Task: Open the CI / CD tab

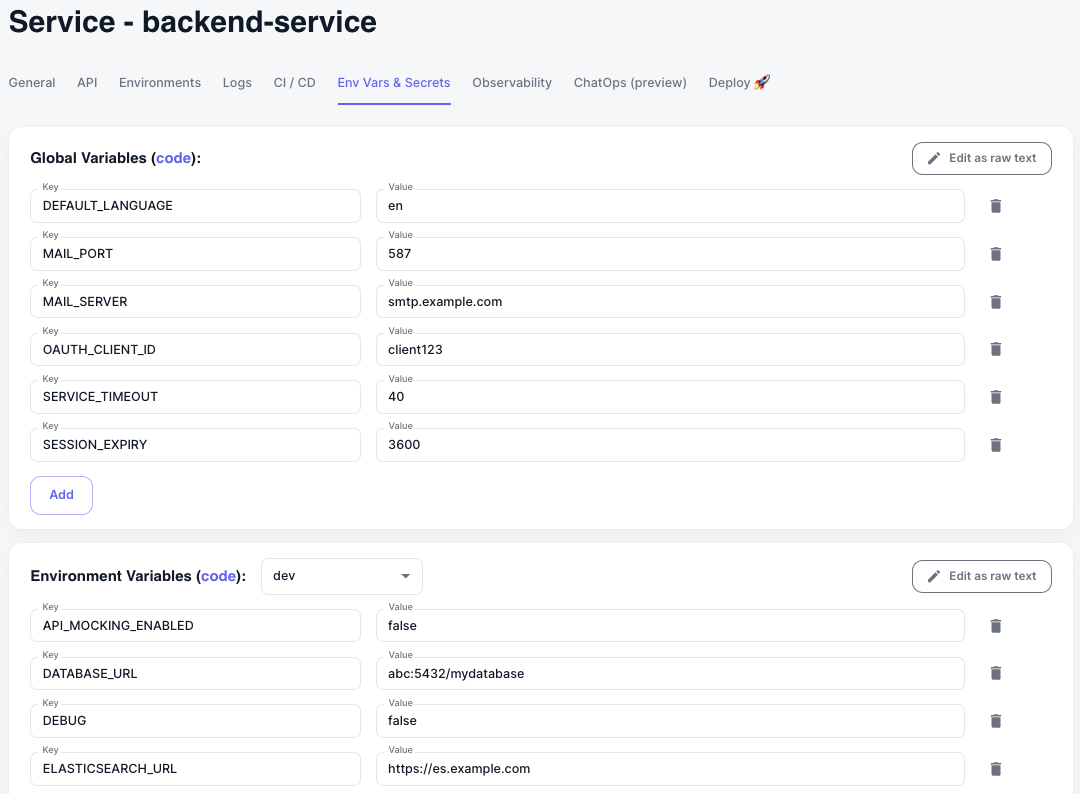Action: click(294, 83)
